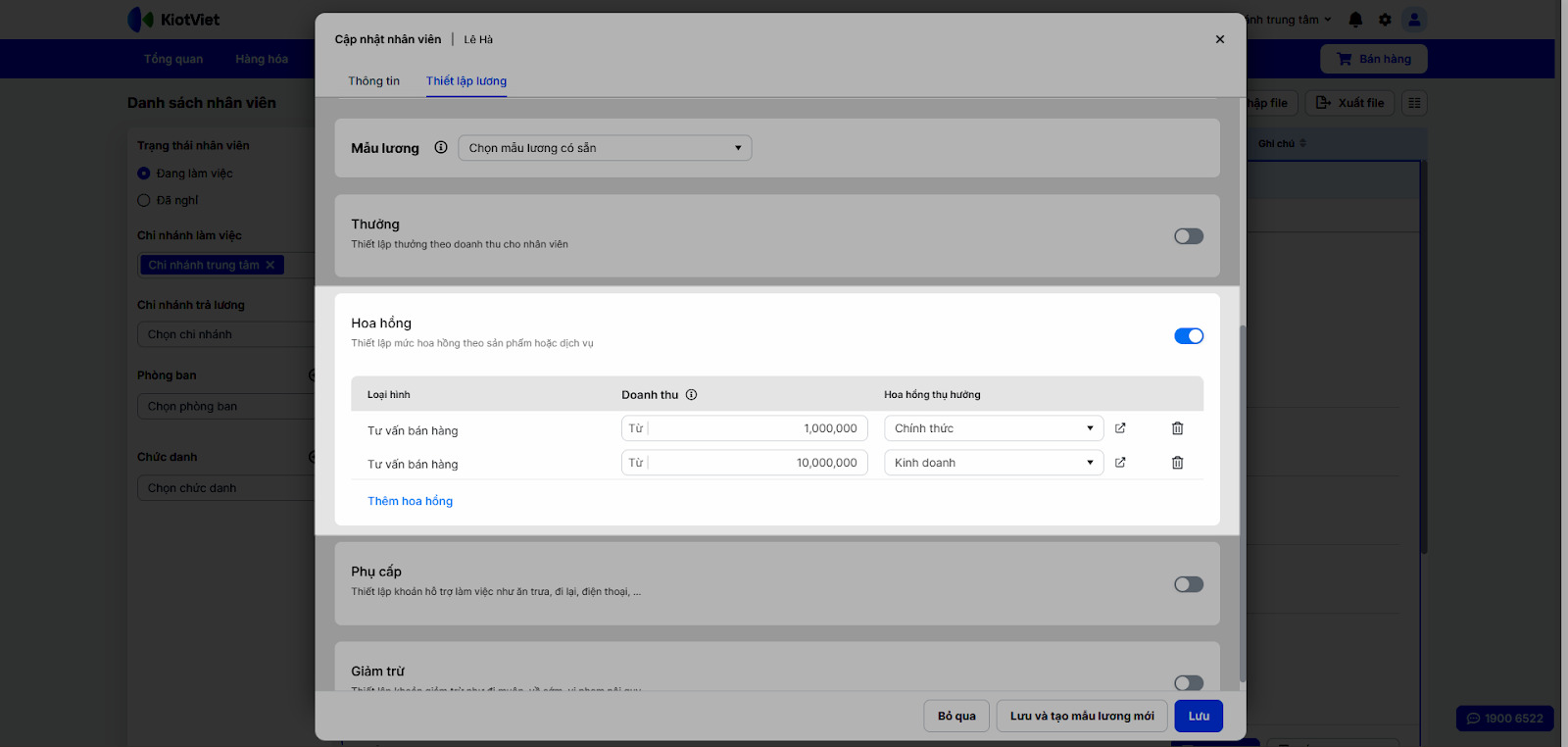Enable the Thưởng bonus toggle
The width and height of the screenshot is (1568, 747).
click(1189, 236)
